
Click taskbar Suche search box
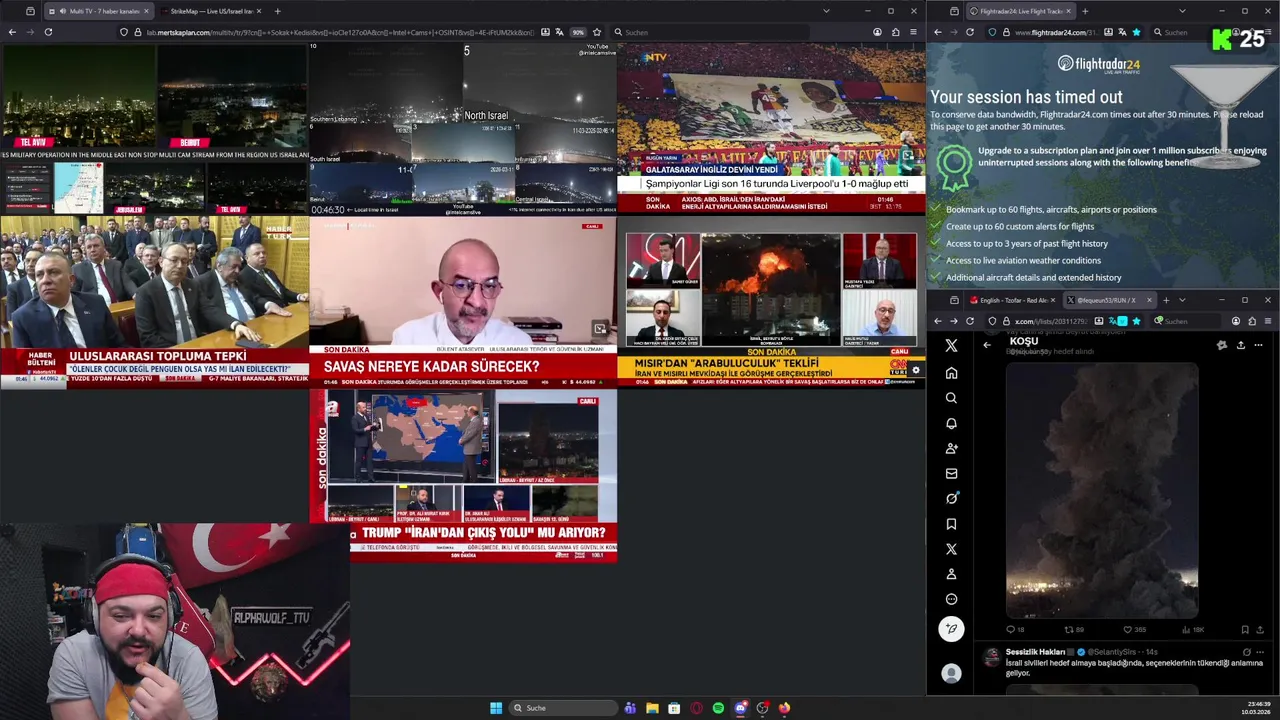click(562, 708)
